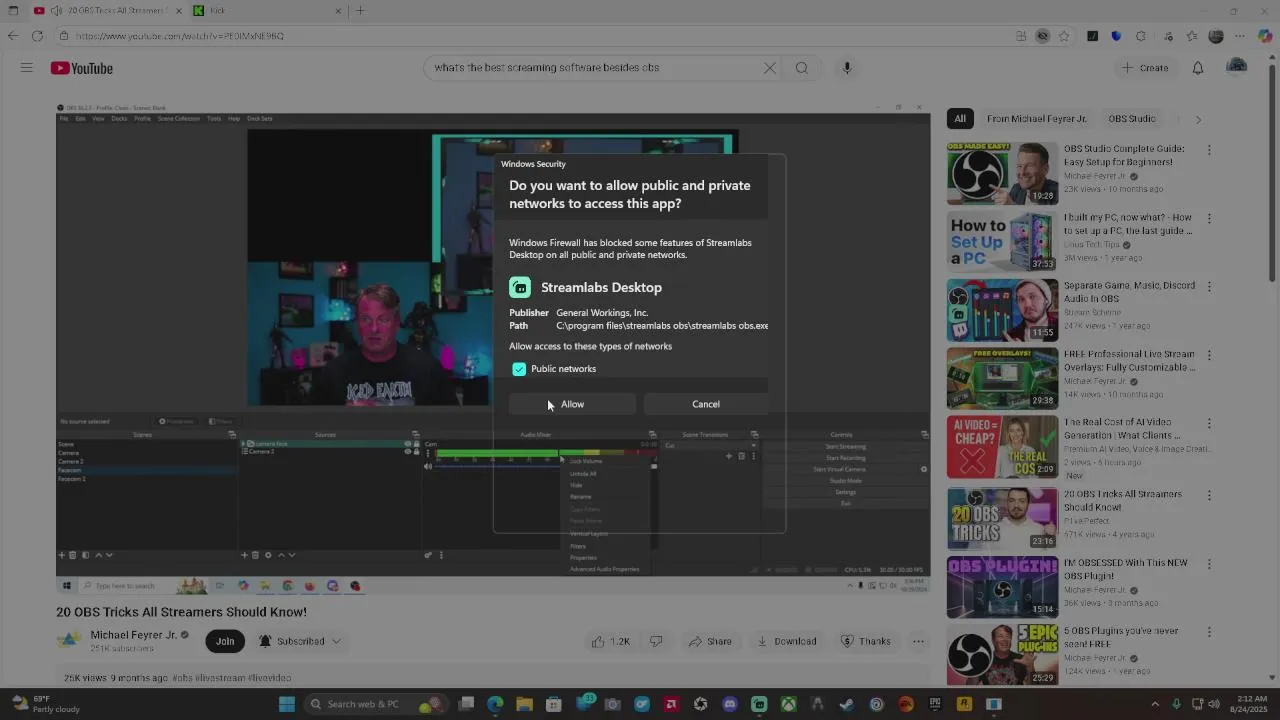
Task: Open the Bitwarden shield extension
Action: click(x=1116, y=36)
